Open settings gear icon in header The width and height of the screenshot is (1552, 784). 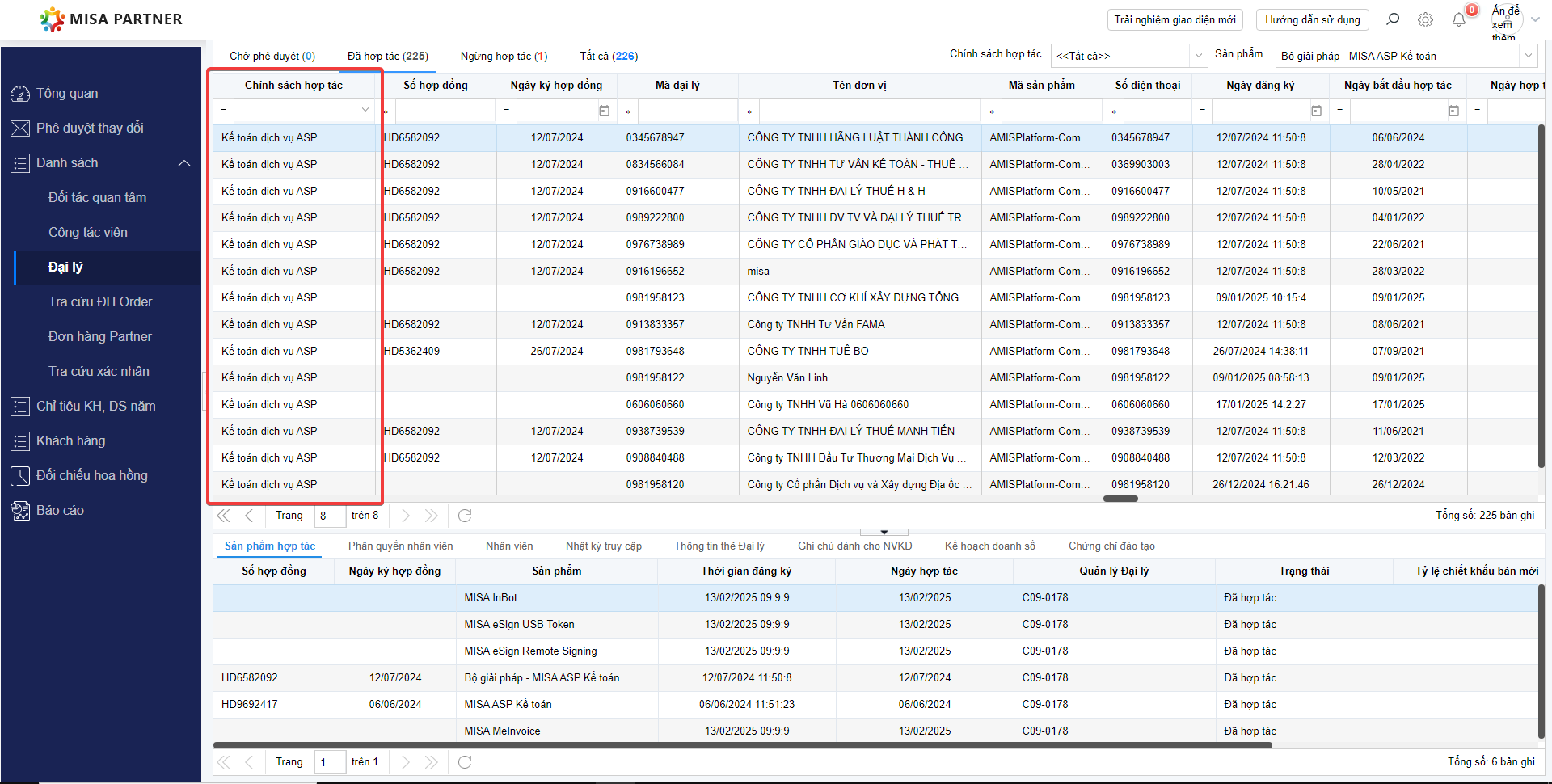[x=1425, y=19]
